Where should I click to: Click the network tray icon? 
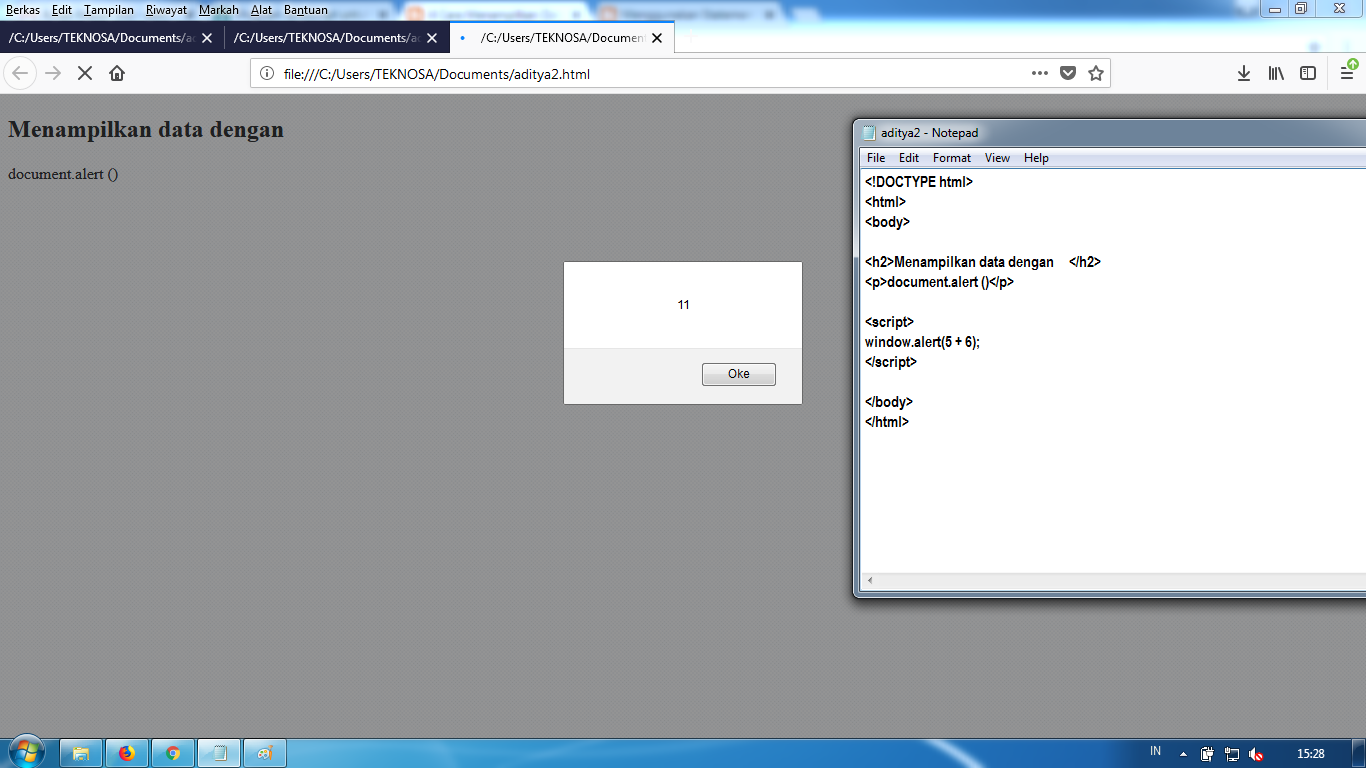click(1232, 754)
